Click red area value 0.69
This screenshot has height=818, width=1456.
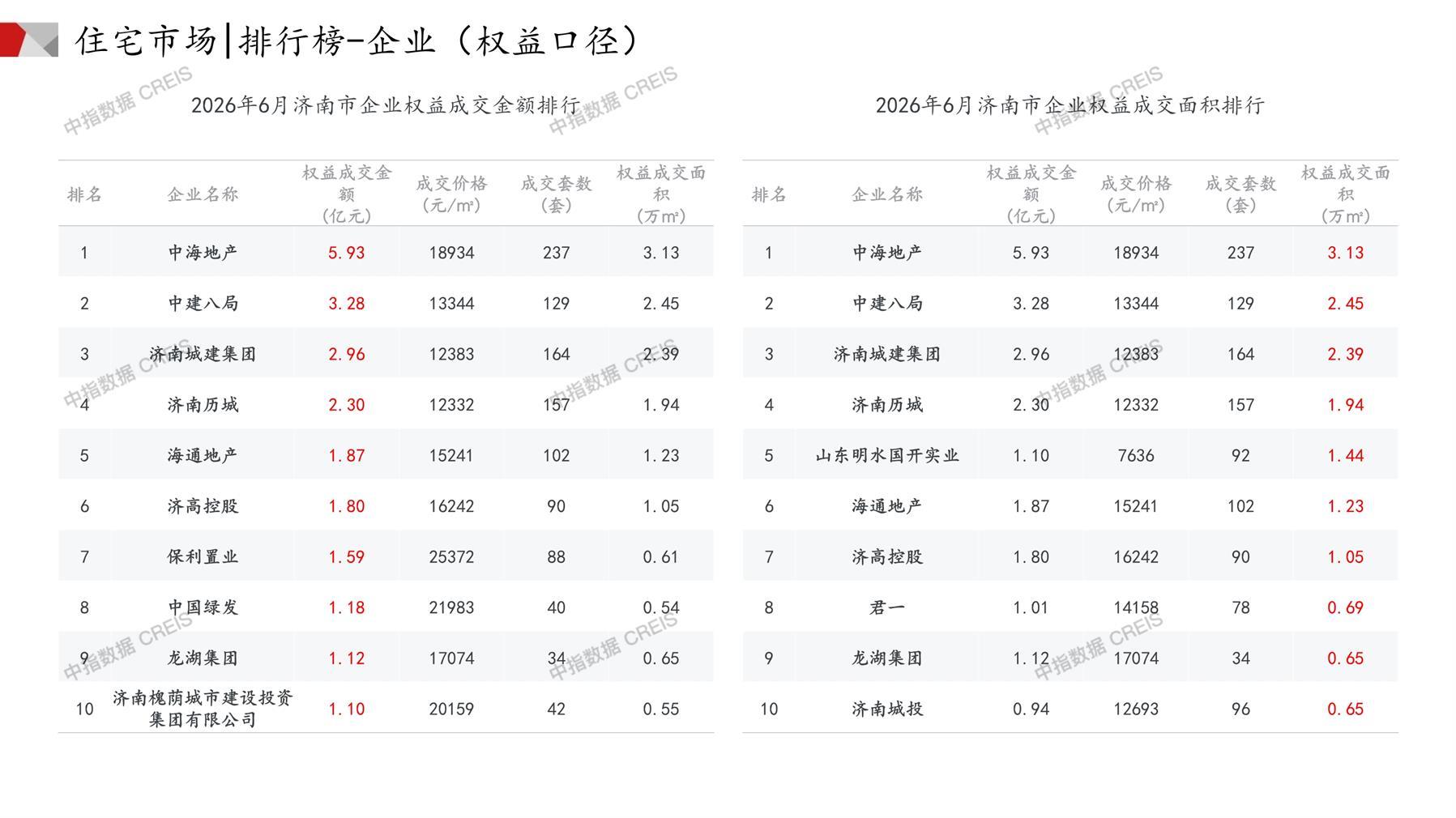(1345, 607)
